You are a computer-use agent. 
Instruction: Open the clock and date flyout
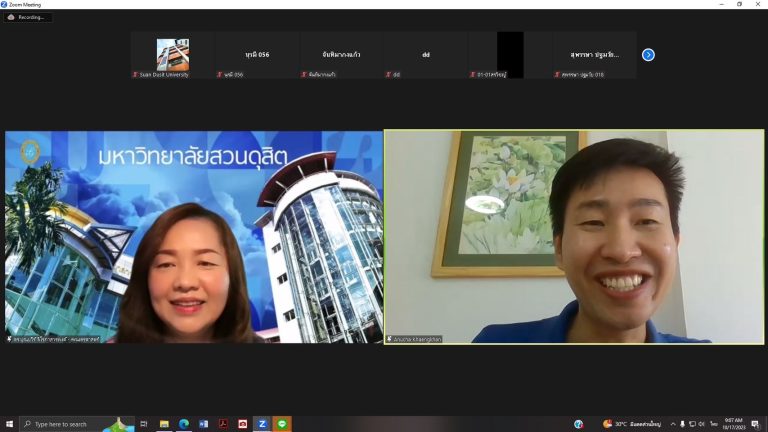click(x=734, y=424)
